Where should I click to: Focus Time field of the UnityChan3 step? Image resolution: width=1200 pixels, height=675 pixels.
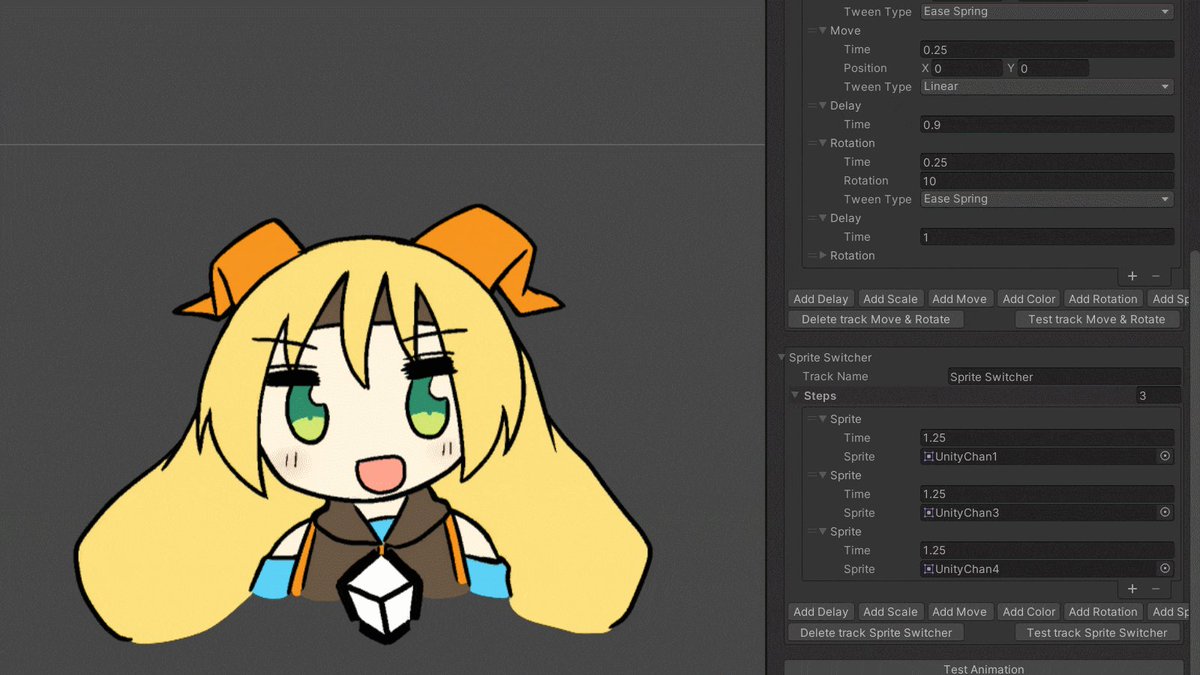[x=1047, y=494]
